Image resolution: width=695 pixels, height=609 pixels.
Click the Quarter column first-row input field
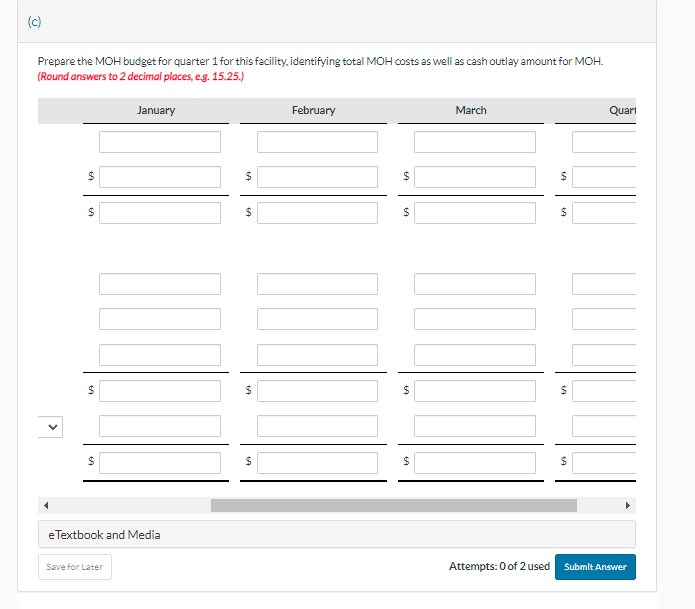tap(604, 142)
